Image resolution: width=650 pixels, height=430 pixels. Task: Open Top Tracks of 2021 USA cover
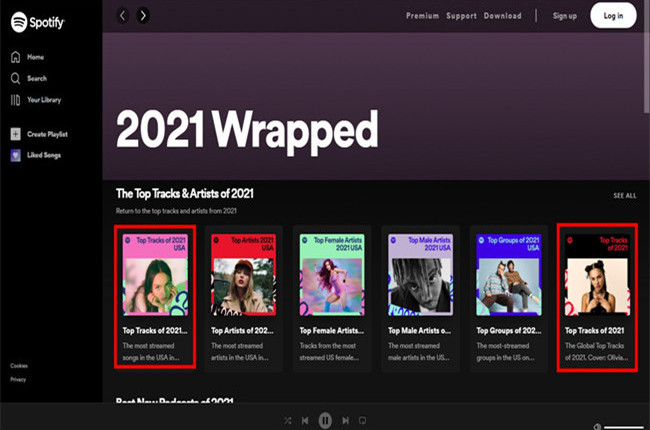[155, 275]
